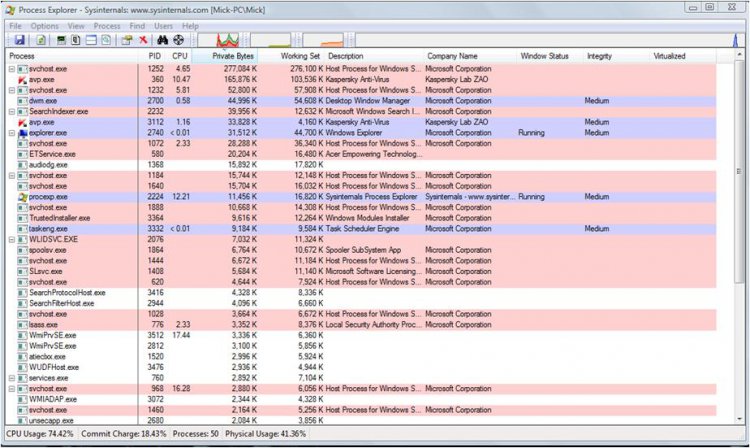Sort by the Window Status column header
Screen dimensions: 750x448
tap(551, 56)
